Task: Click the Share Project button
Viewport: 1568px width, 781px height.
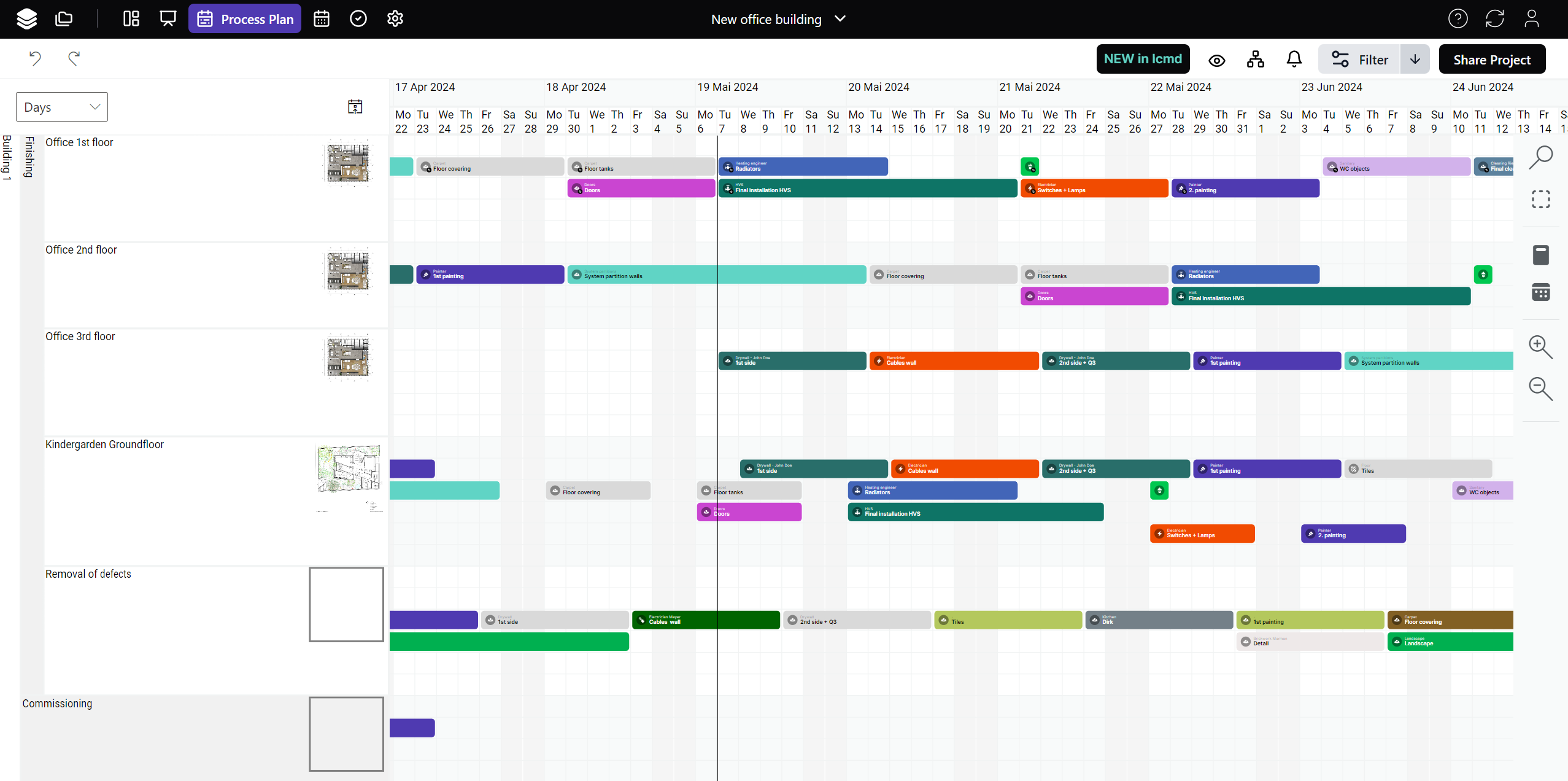Action: point(1491,60)
